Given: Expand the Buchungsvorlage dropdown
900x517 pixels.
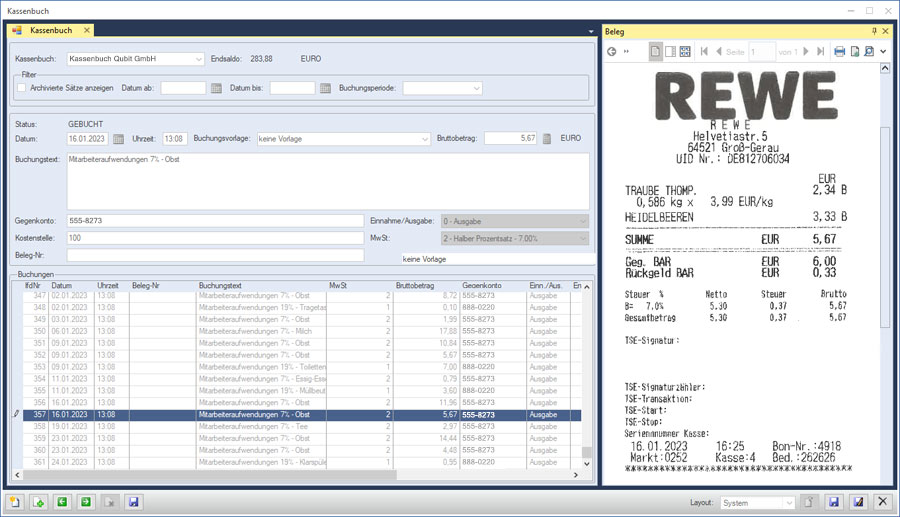Looking at the screenshot, I should pos(425,139).
